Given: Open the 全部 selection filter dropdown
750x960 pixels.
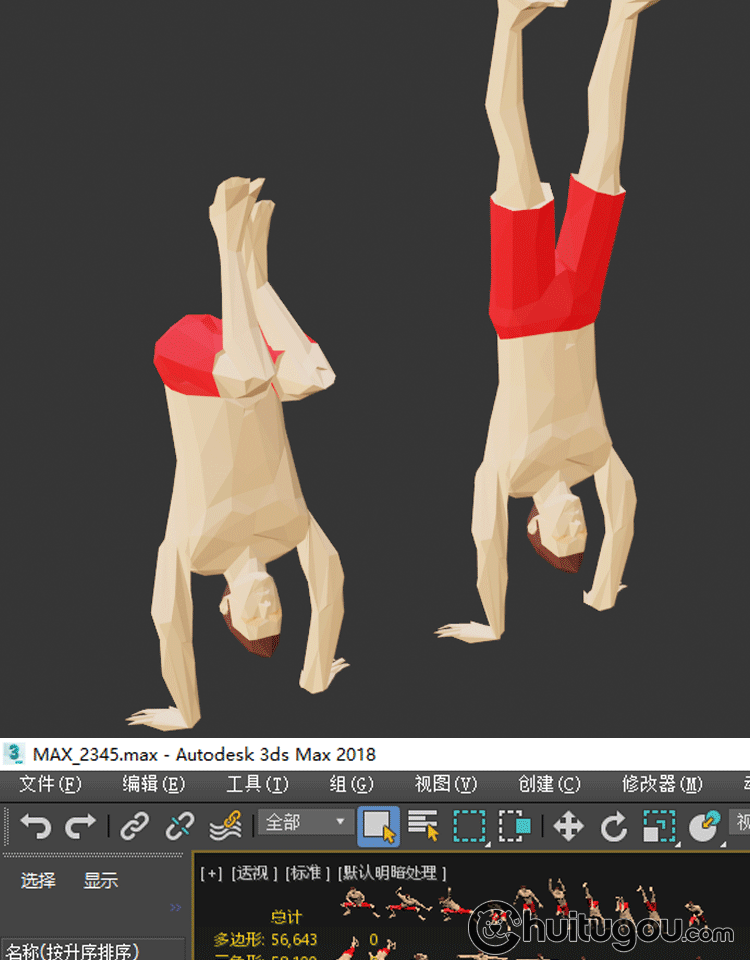Looking at the screenshot, I should [x=306, y=822].
